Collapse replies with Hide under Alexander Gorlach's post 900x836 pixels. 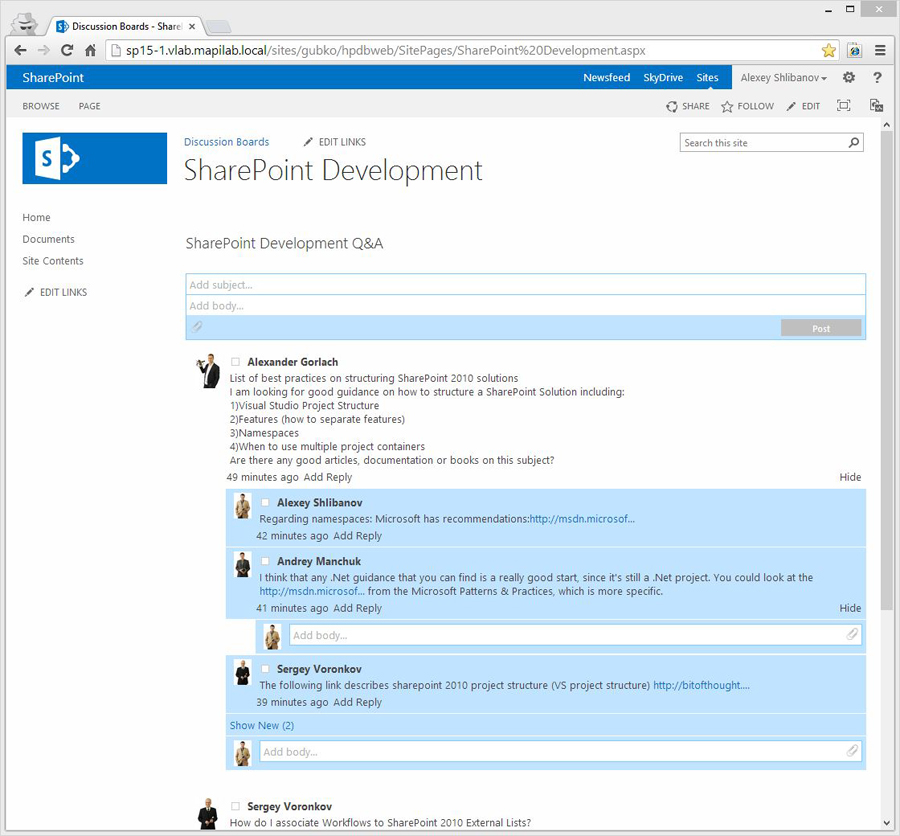(850, 477)
